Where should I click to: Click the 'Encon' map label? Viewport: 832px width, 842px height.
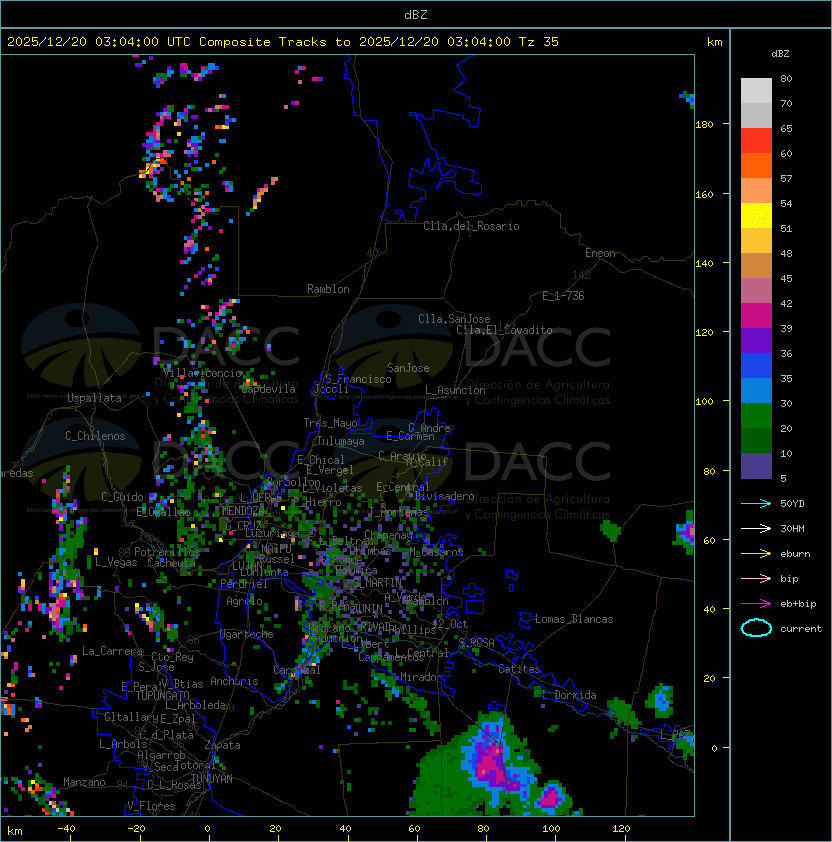click(x=600, y=253)
